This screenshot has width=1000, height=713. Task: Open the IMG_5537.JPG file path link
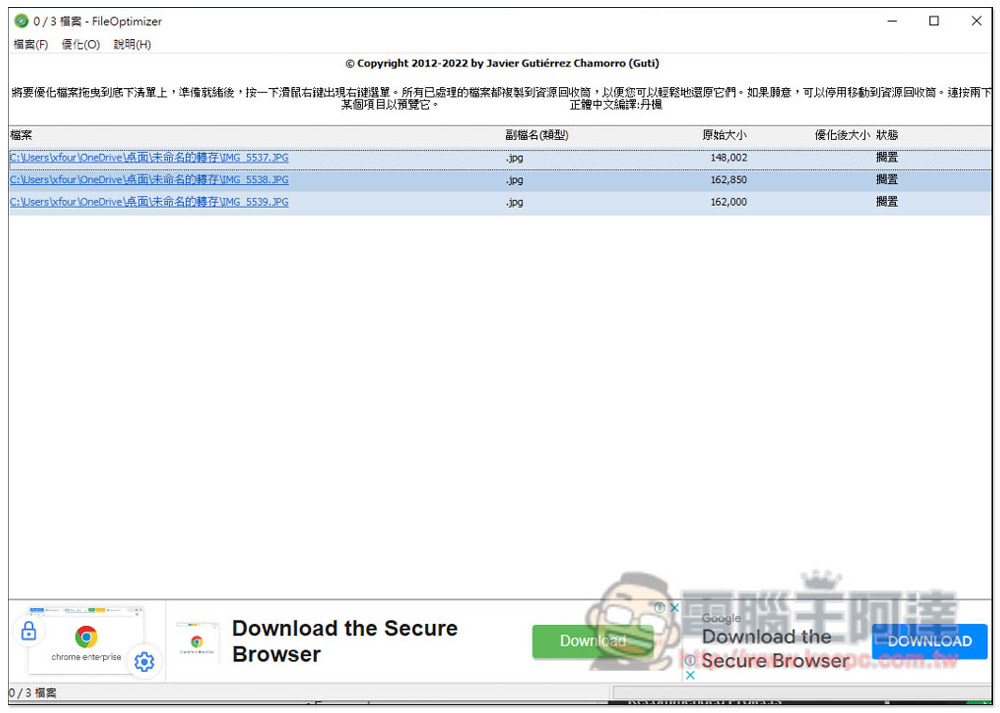click(148, 157)
